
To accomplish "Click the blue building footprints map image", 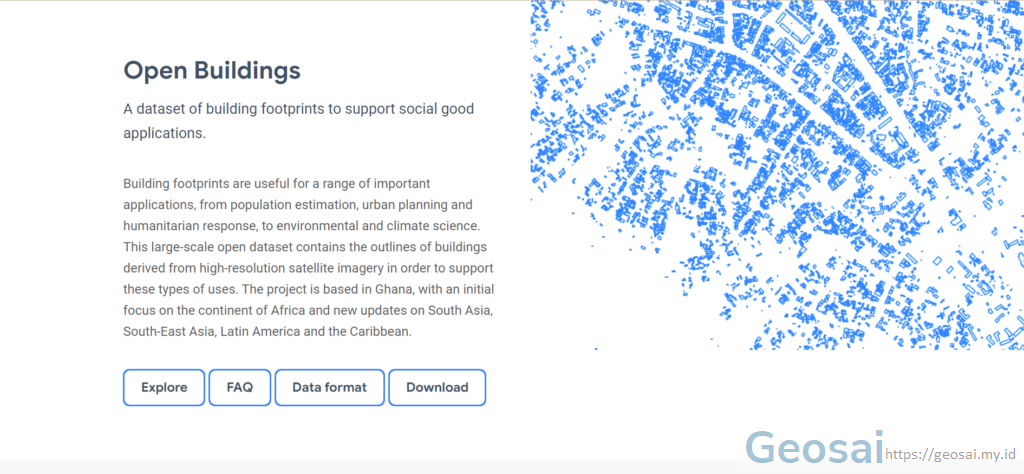I will click(x=777, y=175).
